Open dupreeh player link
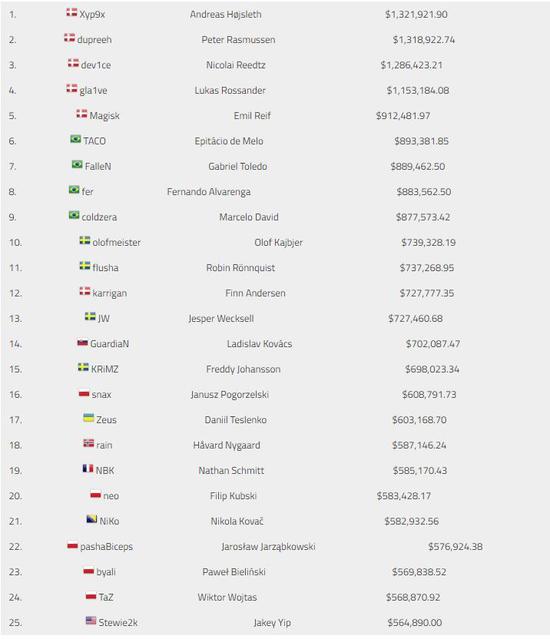Image resolution: width=550 pixels, height=639 pixels. click(x=94, y=40)
